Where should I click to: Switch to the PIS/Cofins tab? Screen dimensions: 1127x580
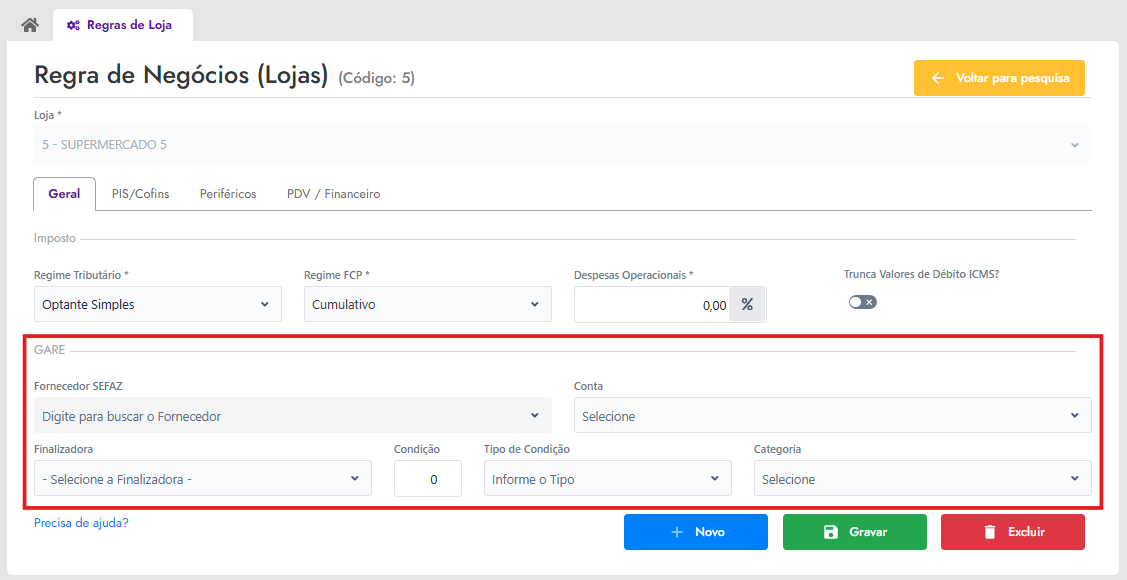click(x=140, y=194)
